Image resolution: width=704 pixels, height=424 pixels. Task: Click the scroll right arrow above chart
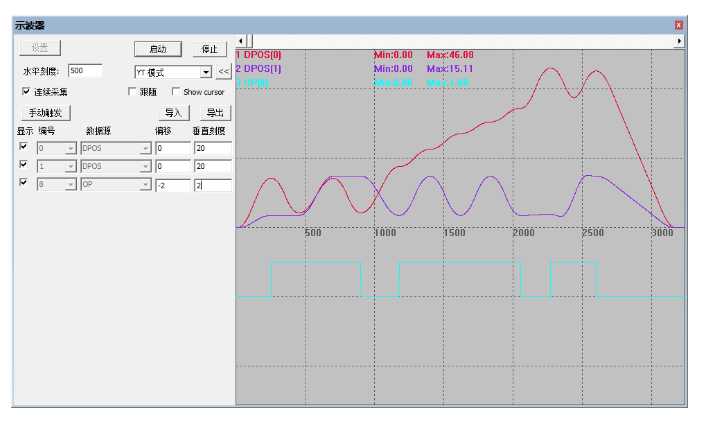click(679, 41)
